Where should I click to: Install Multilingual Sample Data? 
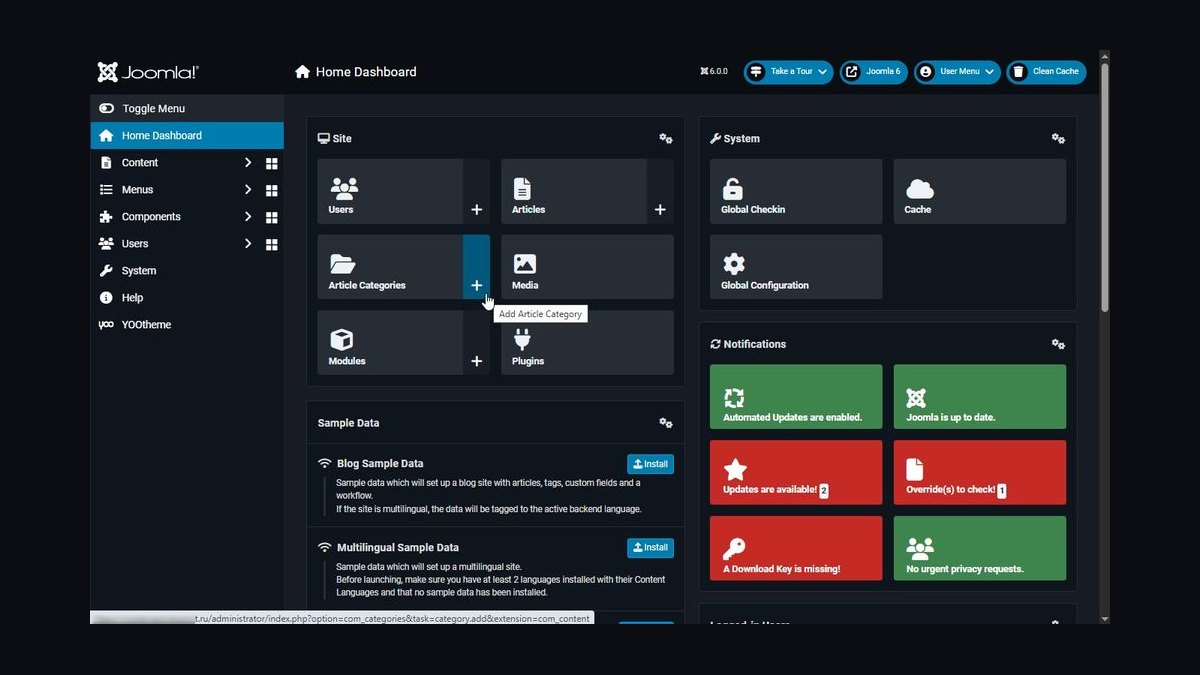click(x=650, y=548)
